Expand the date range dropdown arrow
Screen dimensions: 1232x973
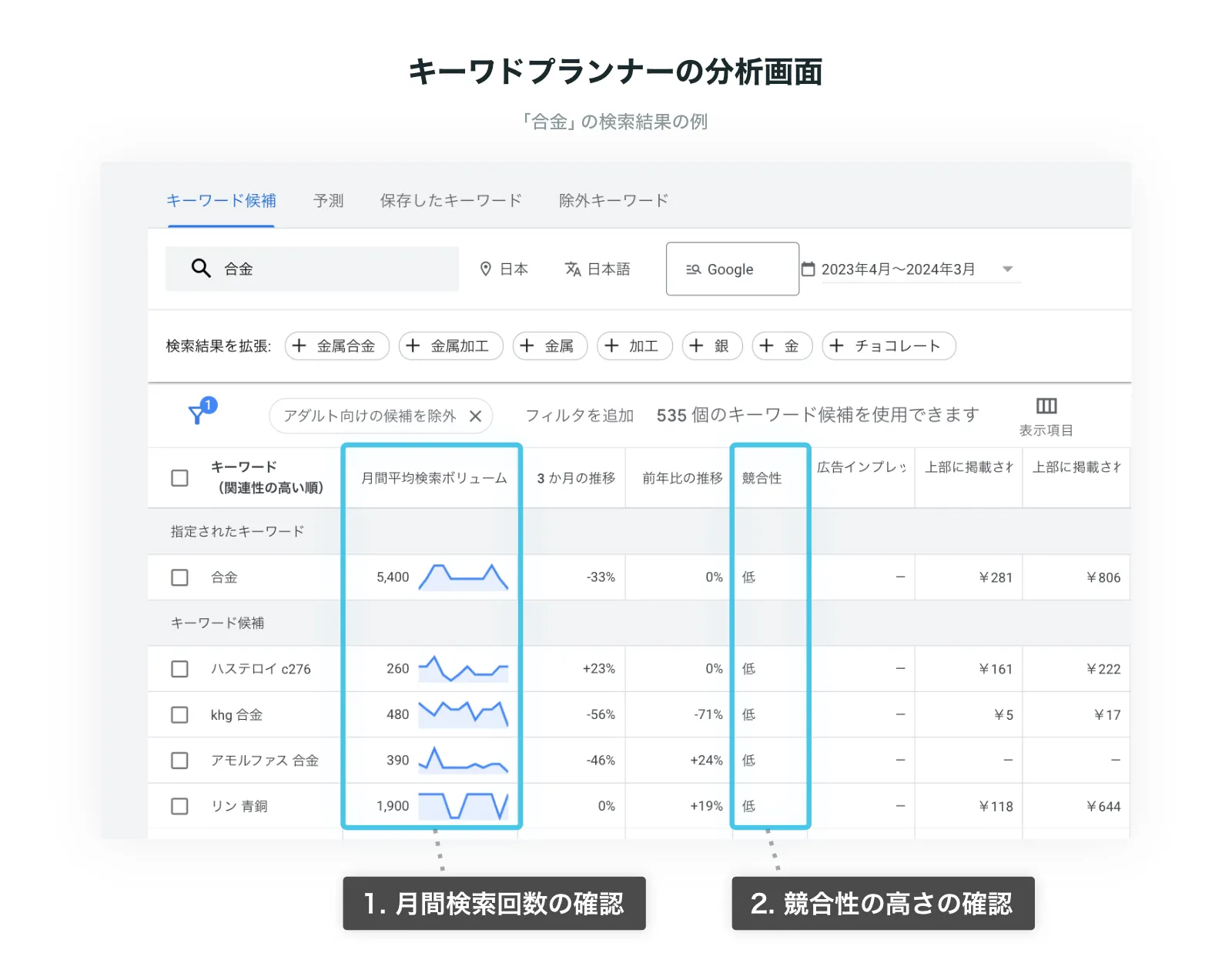[1007, 269]
